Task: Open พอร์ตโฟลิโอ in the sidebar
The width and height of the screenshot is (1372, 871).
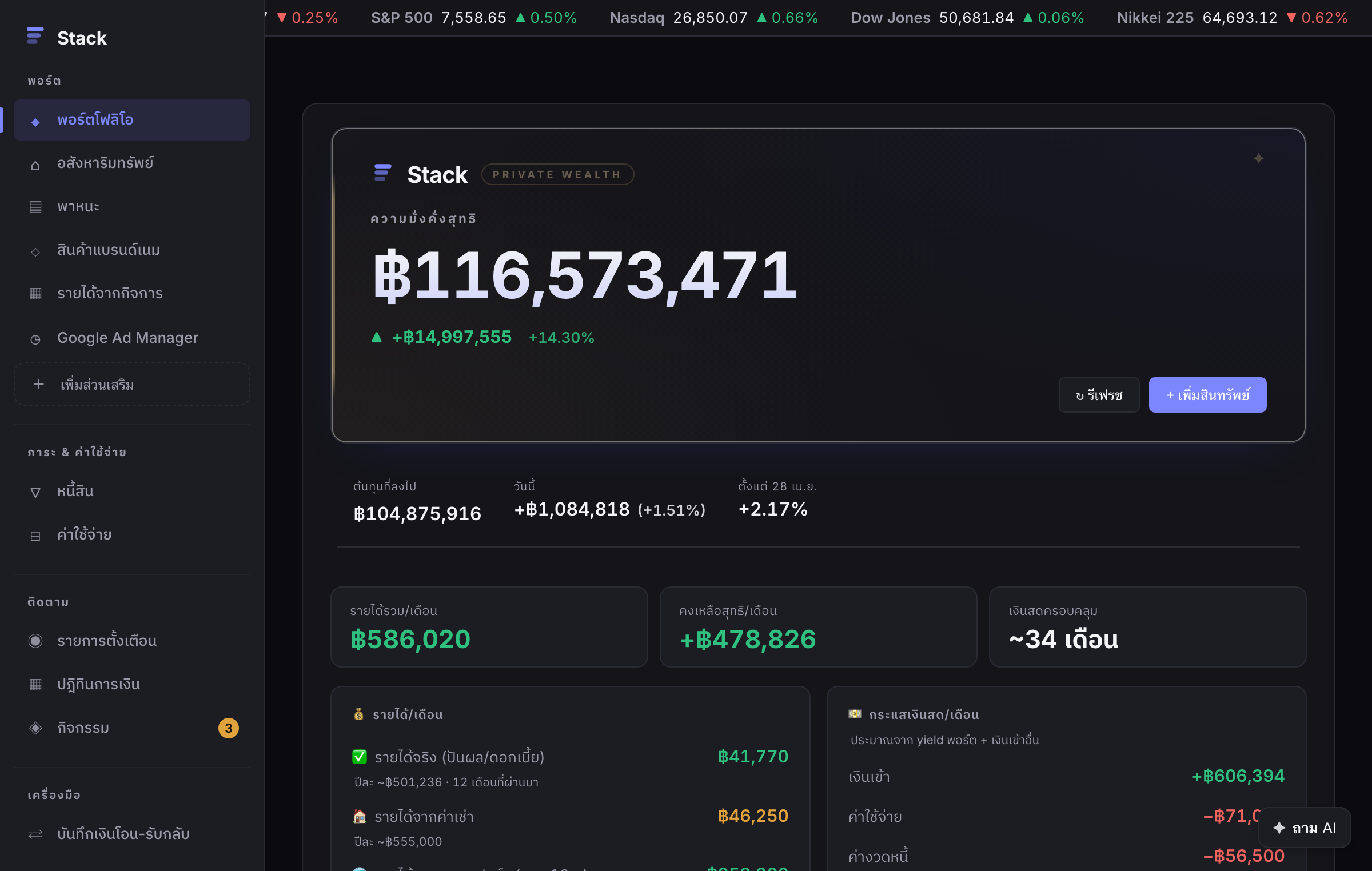Action: coord(132,120)
